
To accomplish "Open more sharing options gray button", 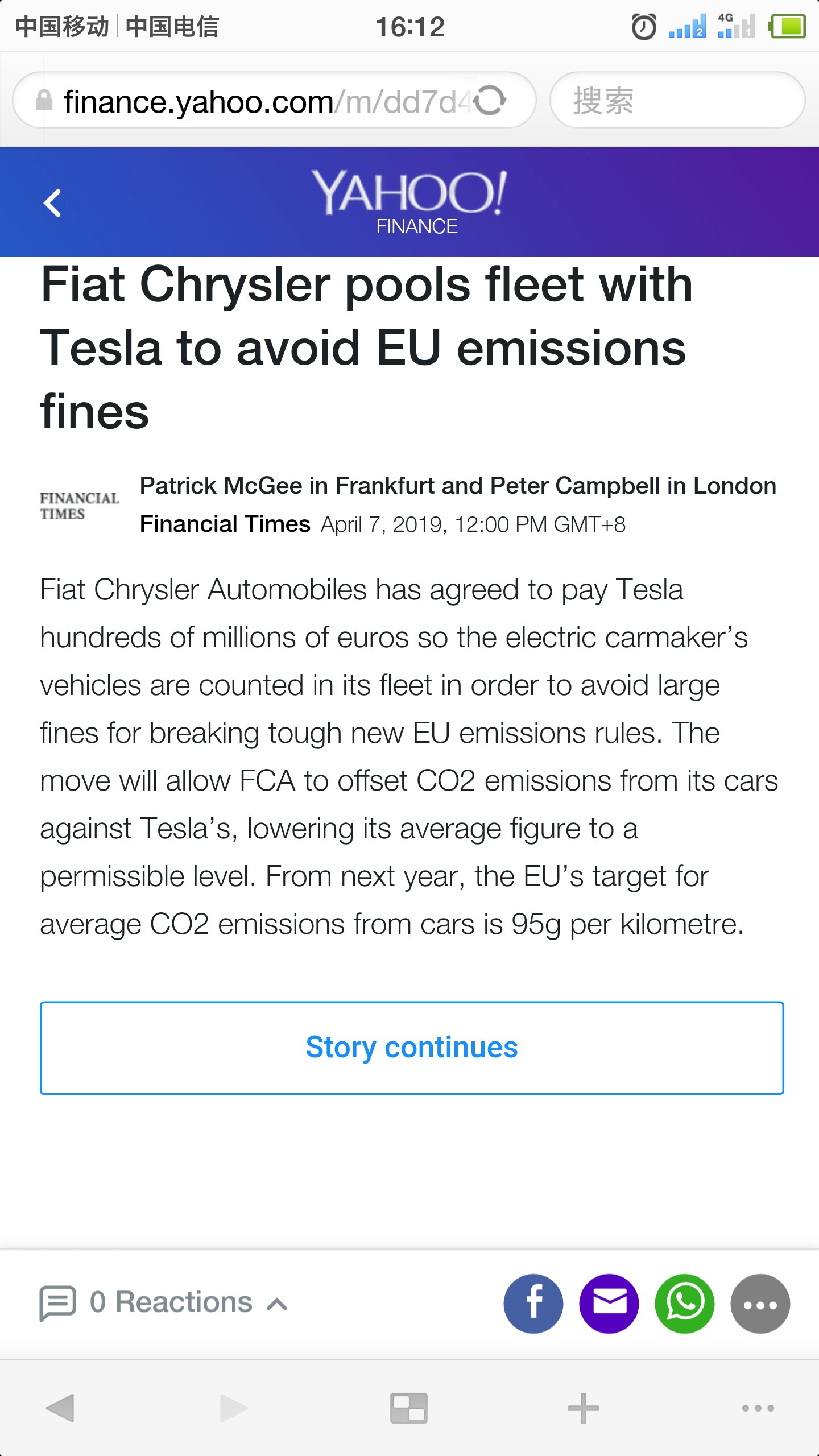I will [760, 1304].
